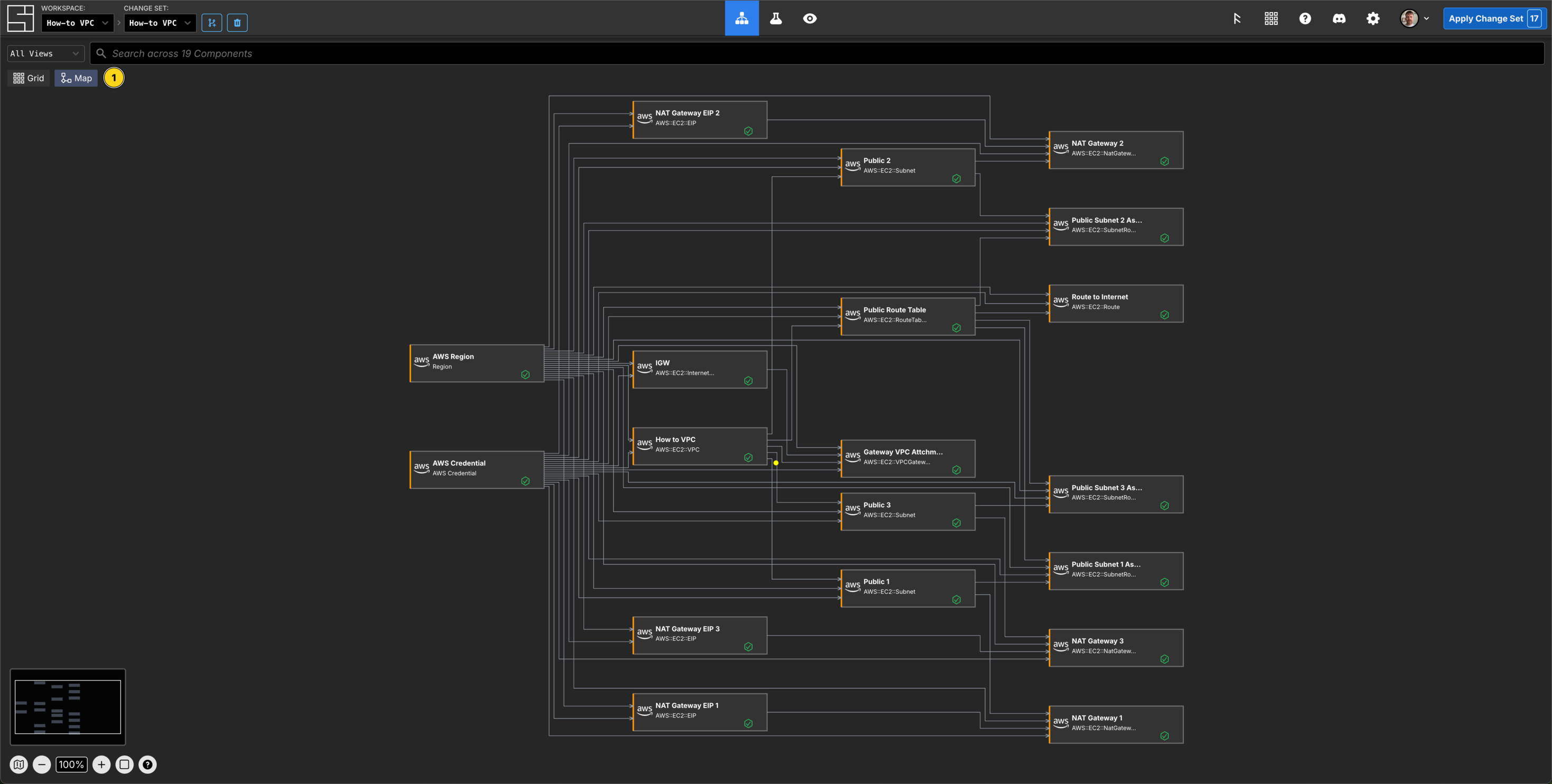
Task: Focus the Search across 19 Components field
Action: point(817,54)
